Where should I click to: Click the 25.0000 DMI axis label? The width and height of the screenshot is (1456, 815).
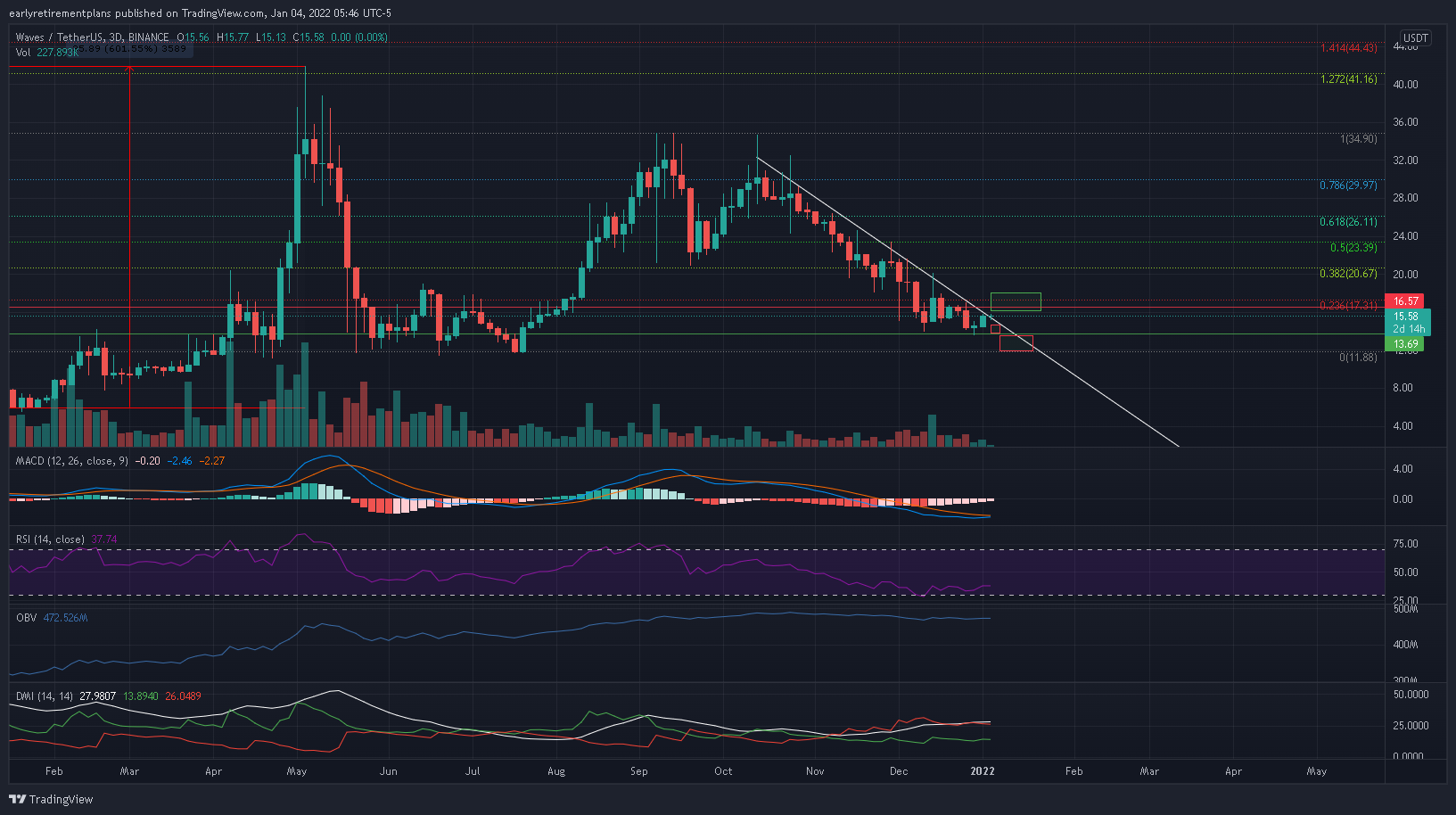tap(1410, 726)
